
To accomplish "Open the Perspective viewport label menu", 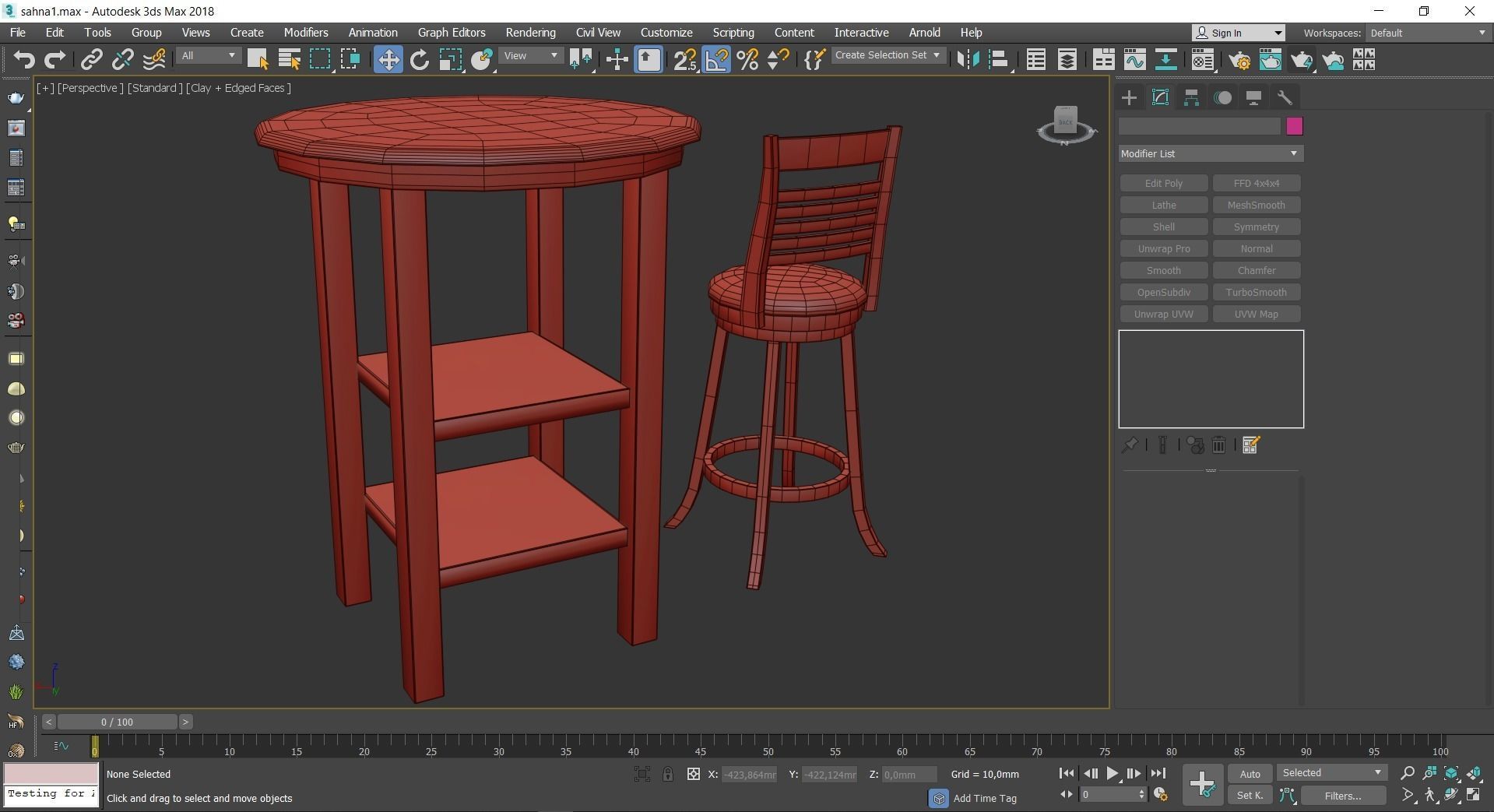I will tap(90, 88).
